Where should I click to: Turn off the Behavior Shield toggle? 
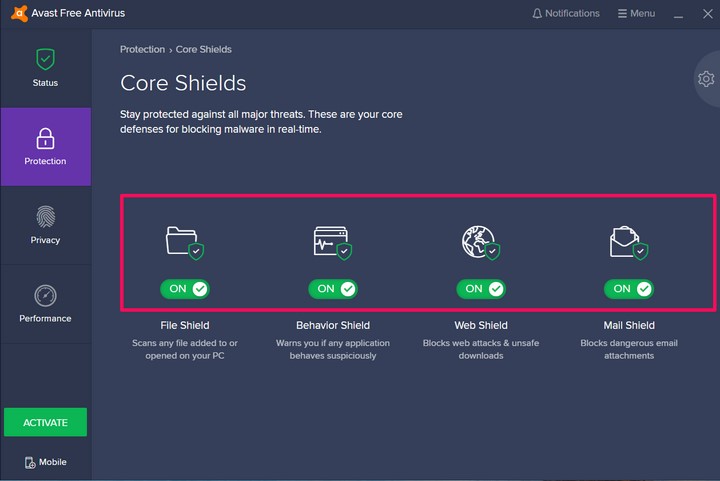pyautogui.click(x=333, y=289)
